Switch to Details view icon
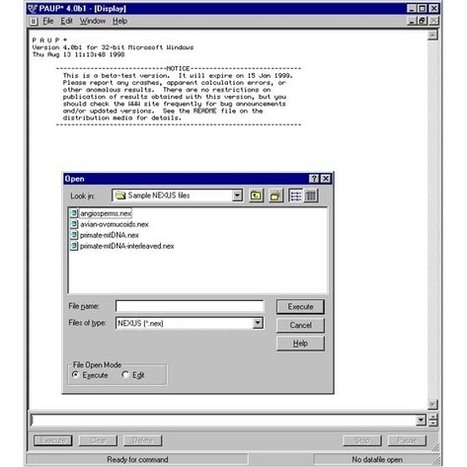 pos(311,196)
